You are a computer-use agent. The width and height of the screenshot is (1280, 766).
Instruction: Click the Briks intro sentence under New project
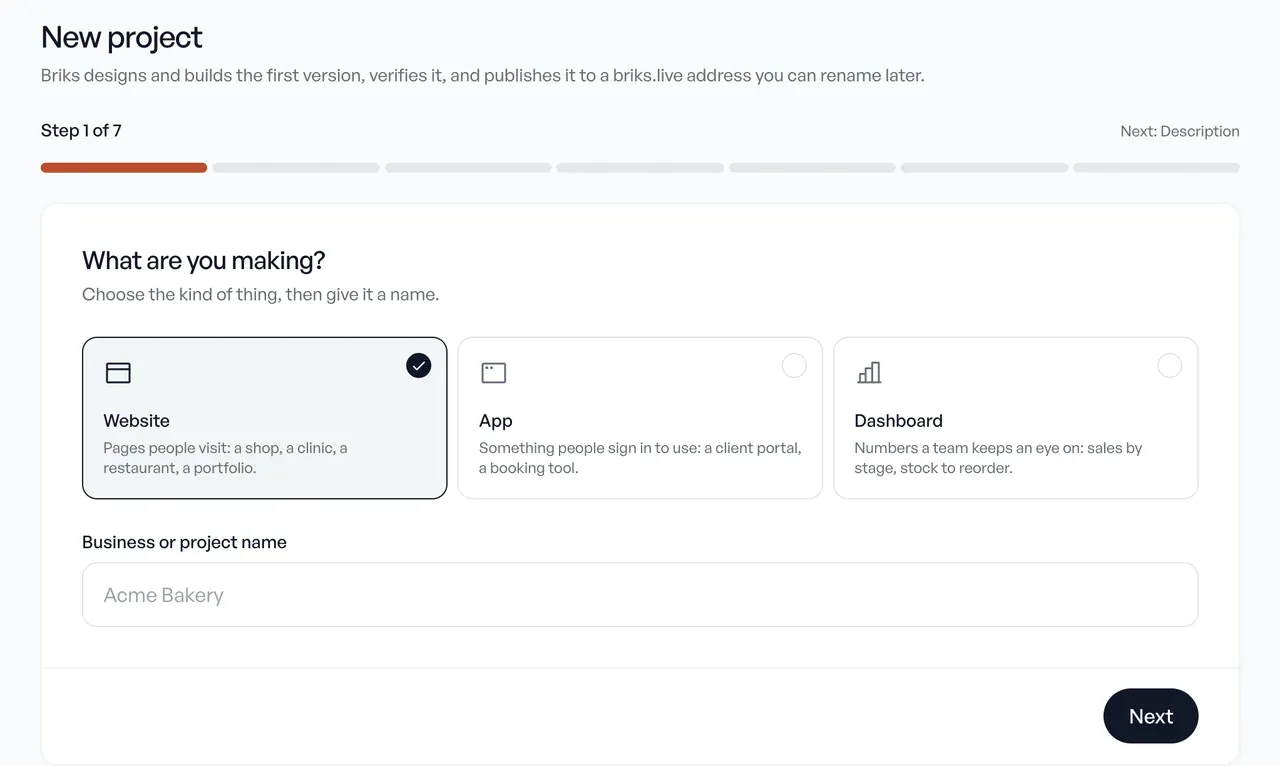pyautogui.click(x=483, y=76)
